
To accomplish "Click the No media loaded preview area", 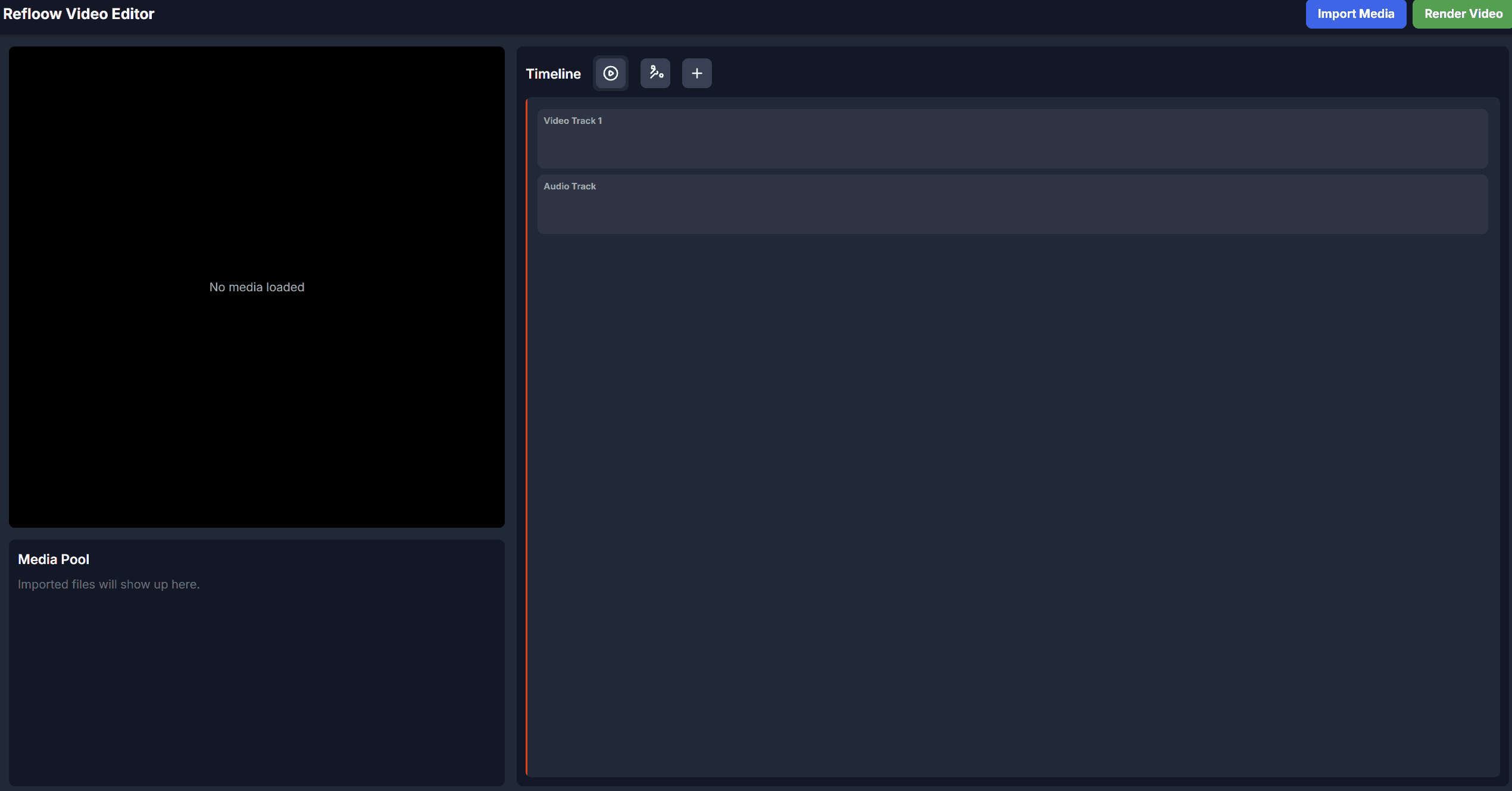I will point(256,286).
